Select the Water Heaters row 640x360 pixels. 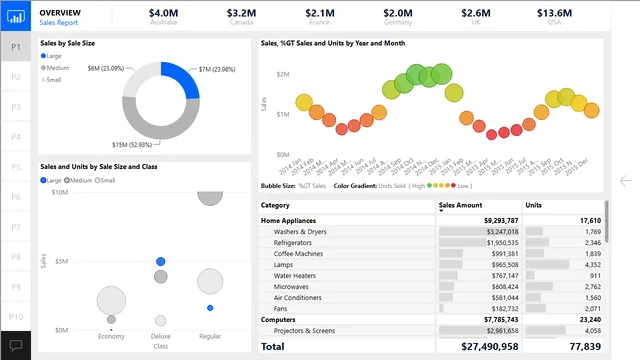431,276
